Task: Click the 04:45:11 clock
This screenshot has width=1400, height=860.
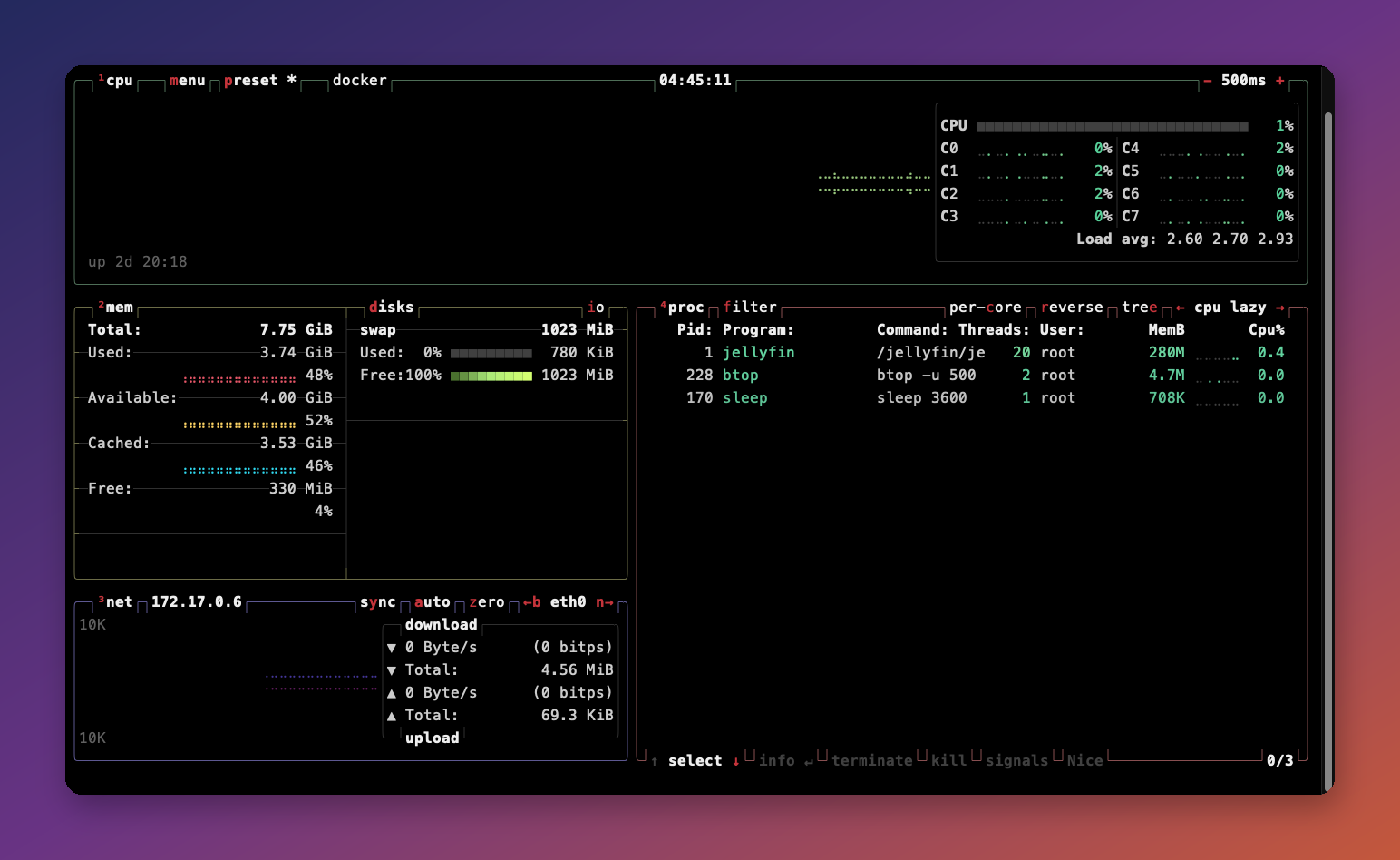Action: point(695,81)
